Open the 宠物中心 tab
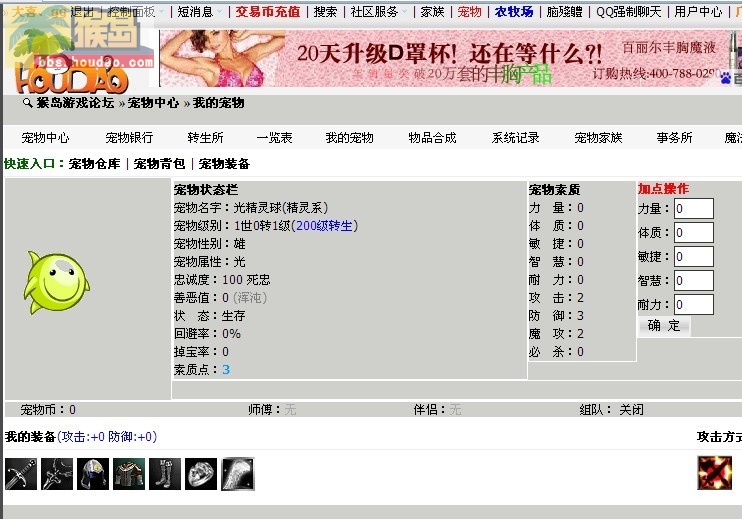This screenshot has width=742, height=519. point(45,138)
